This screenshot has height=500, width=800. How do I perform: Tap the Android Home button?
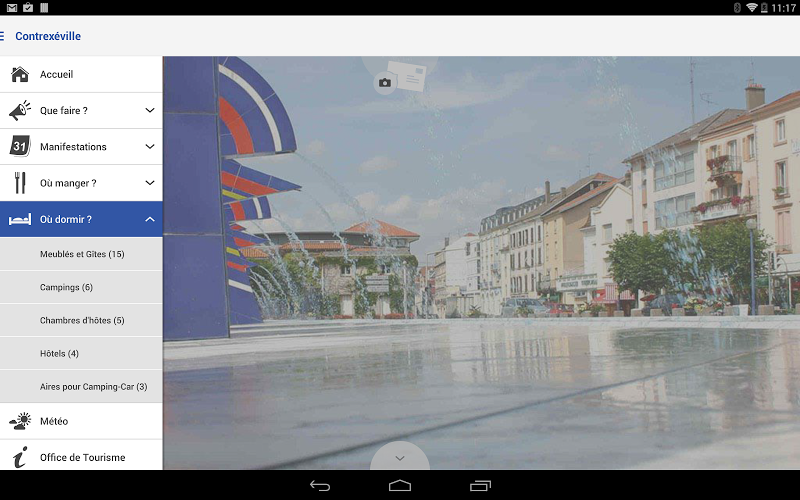click(x=400, y=486)
